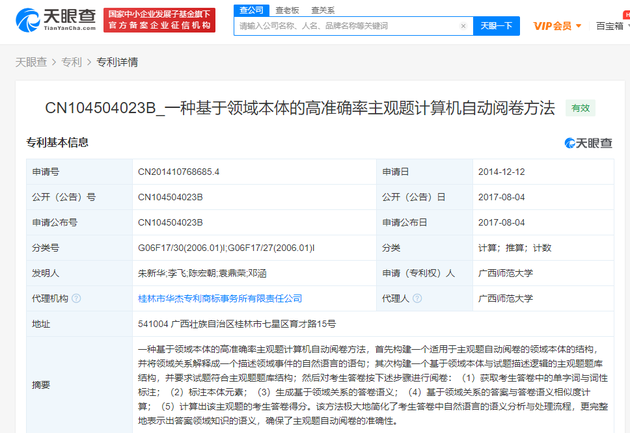The image size is (630, 433).
Task: Click the company name search input field
Action: click(x=348, y=26)
